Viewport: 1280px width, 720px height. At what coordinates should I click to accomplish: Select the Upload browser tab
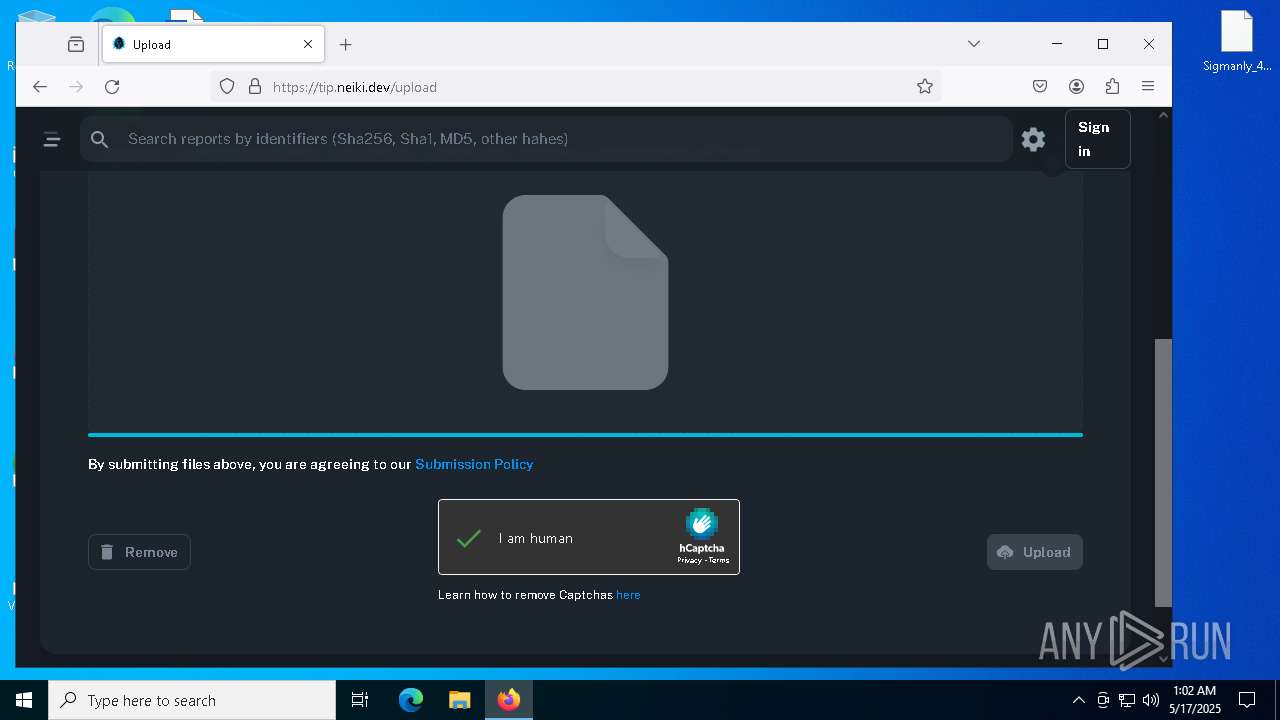point(213,44)
